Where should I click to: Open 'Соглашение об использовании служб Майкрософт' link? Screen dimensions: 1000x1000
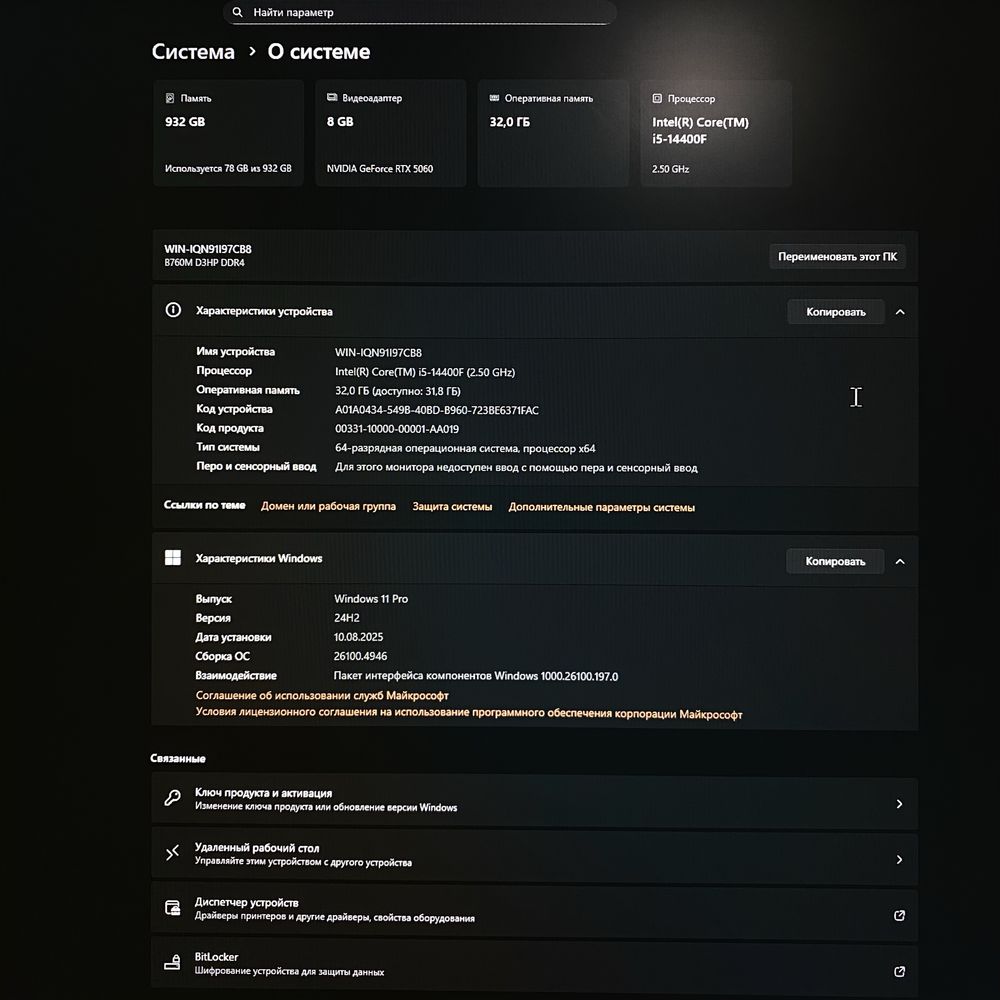point(322,695)
